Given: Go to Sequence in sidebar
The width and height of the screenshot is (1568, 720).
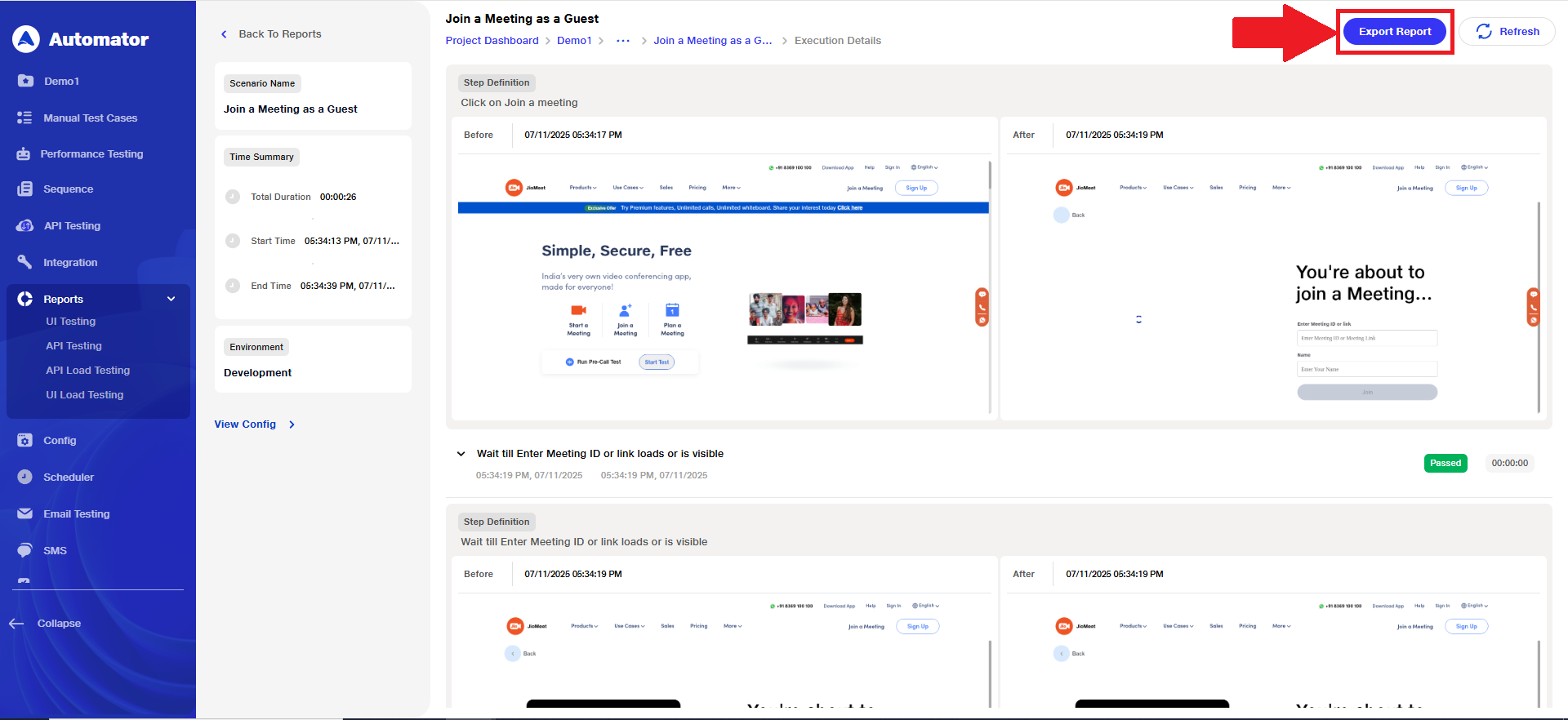Looking at the screenshot, I should [x=68, y=189].
